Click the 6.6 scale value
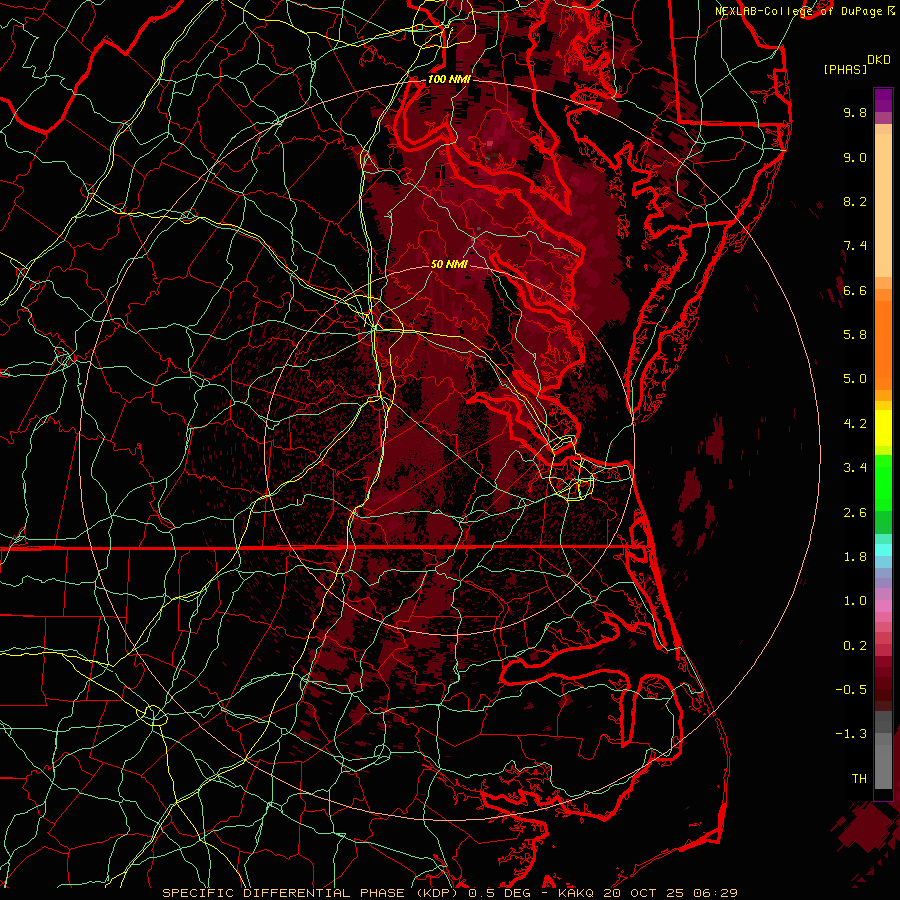The height and width of the screenshot is (900, 900). (855, 290)
